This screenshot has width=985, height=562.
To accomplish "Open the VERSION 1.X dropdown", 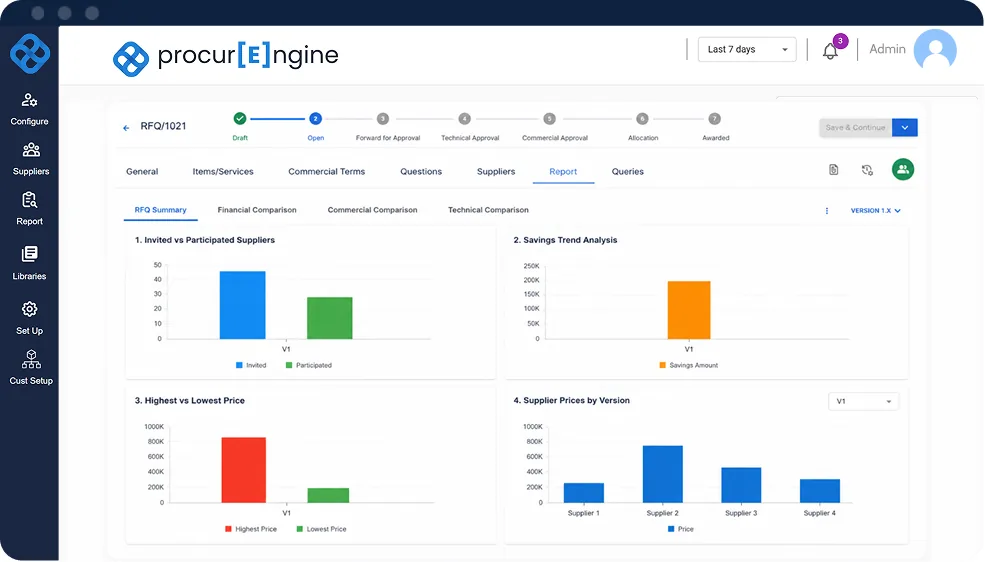I will 876,211.
